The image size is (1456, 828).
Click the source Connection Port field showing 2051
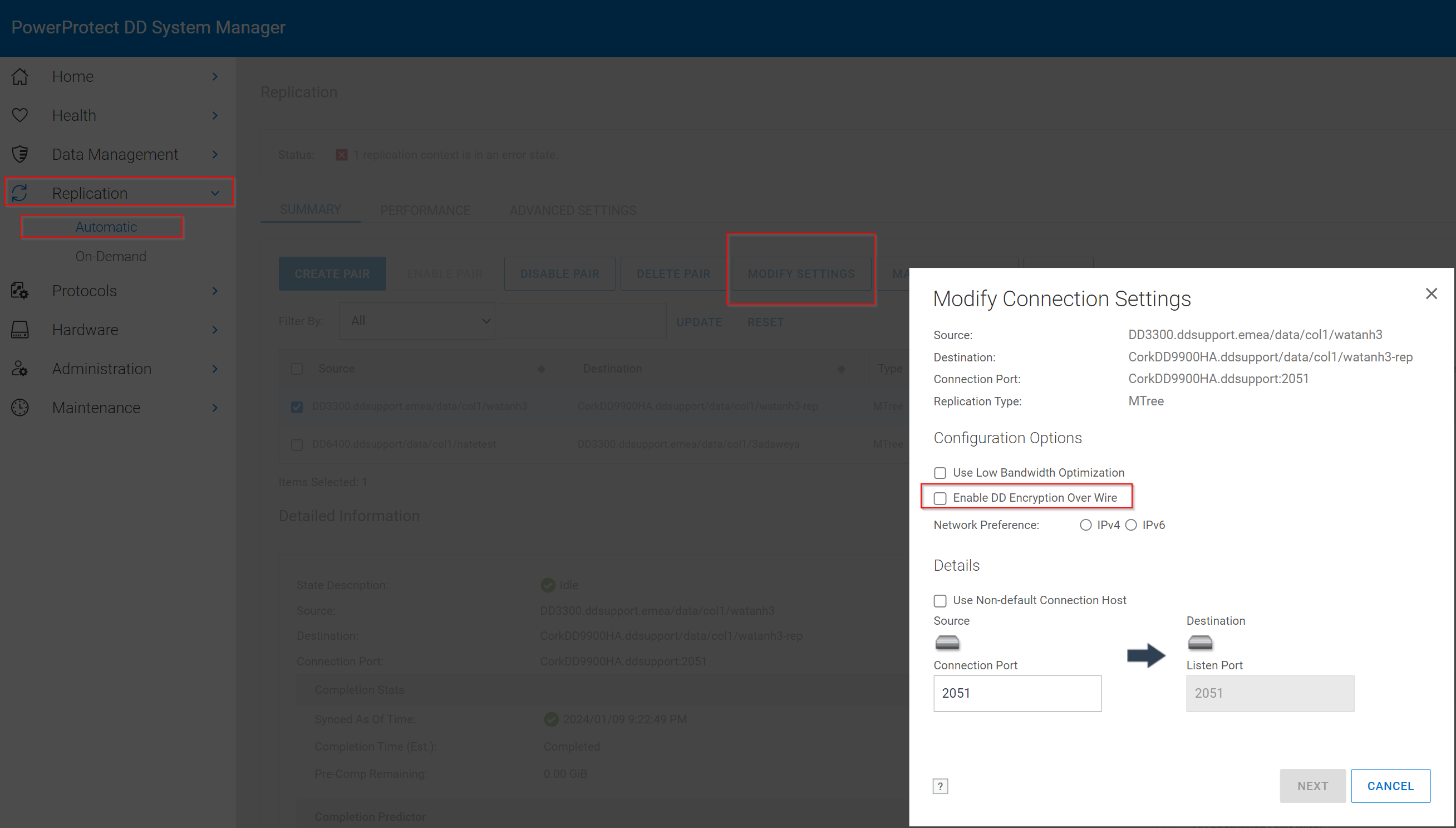click(1017, 693)
